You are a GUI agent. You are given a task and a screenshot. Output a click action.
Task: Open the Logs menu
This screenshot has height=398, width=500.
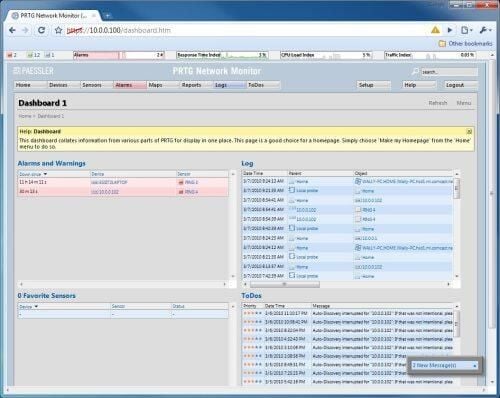[230, 85]
